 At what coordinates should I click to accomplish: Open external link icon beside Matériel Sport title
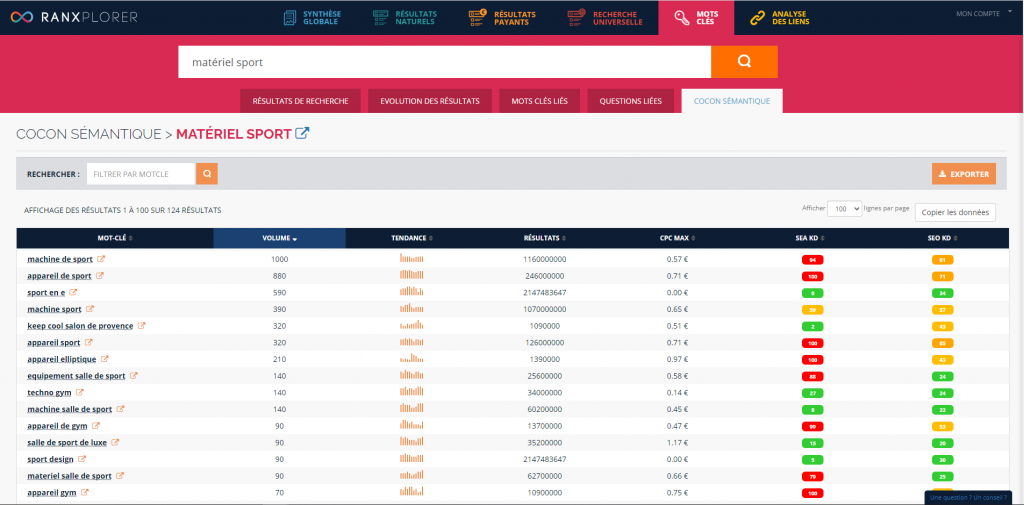[x=302, y=133]
